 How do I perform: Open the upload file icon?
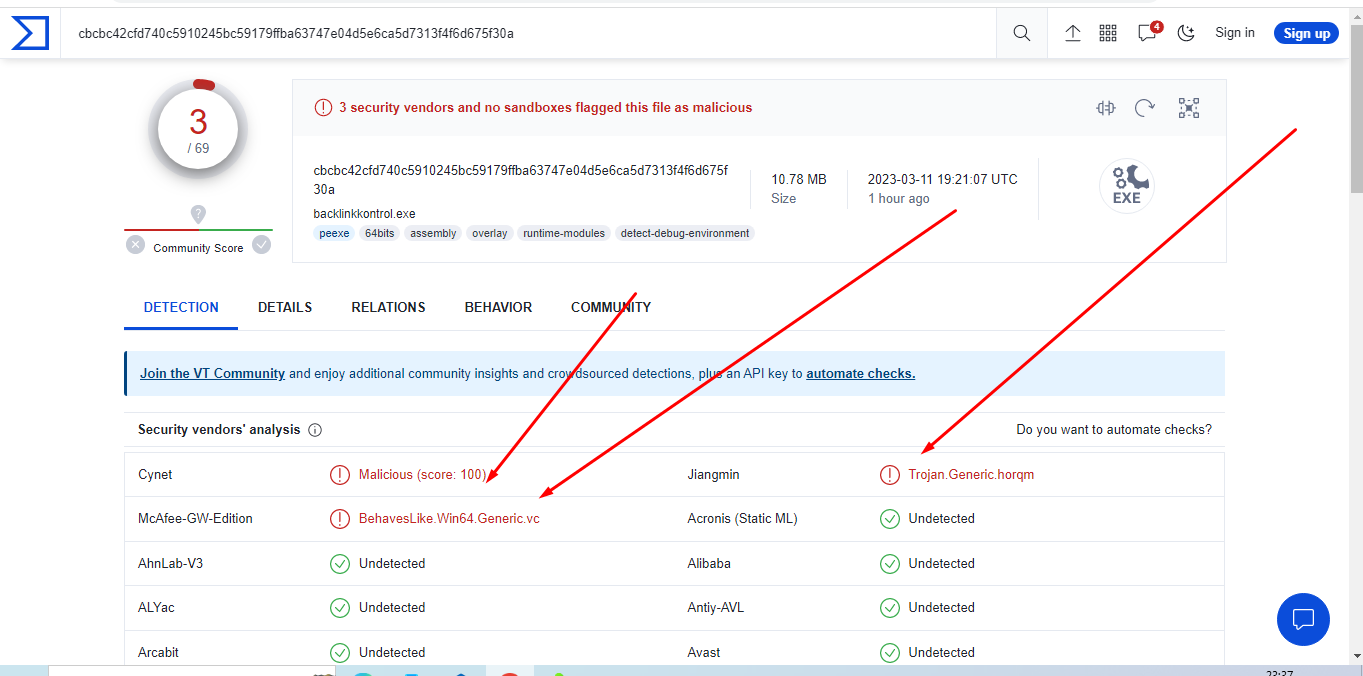tap(1073, 33)
